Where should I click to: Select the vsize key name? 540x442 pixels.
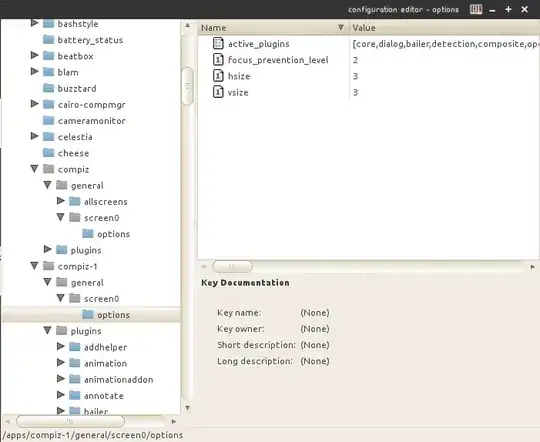tap(238, 92)
